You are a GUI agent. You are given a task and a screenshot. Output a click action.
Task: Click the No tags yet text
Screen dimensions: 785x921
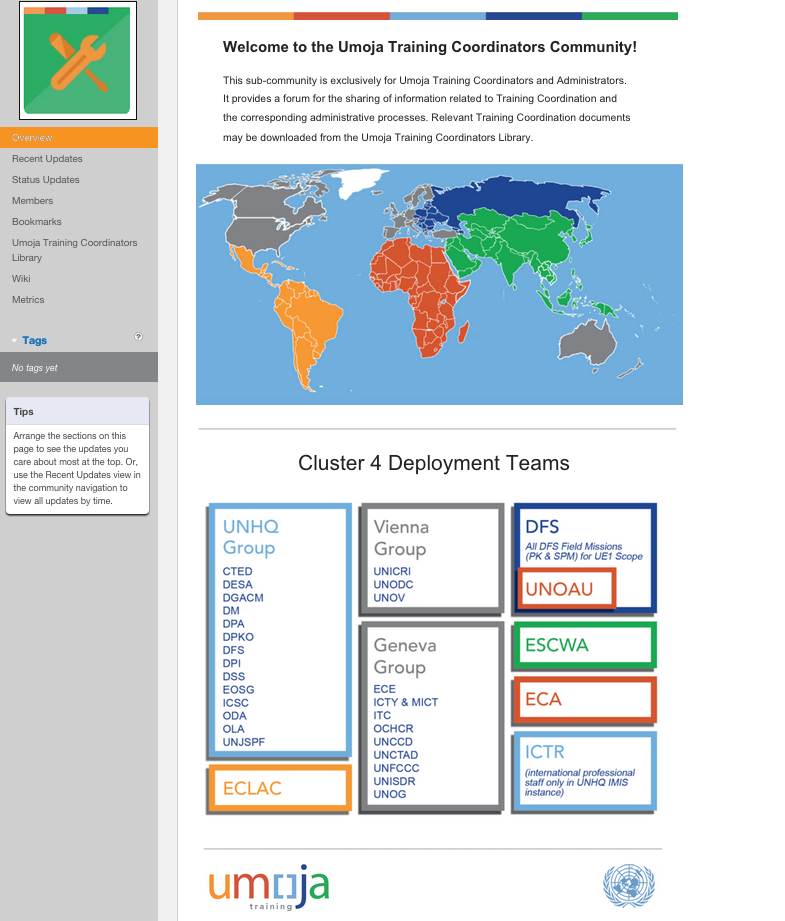[x=35, y=368]
